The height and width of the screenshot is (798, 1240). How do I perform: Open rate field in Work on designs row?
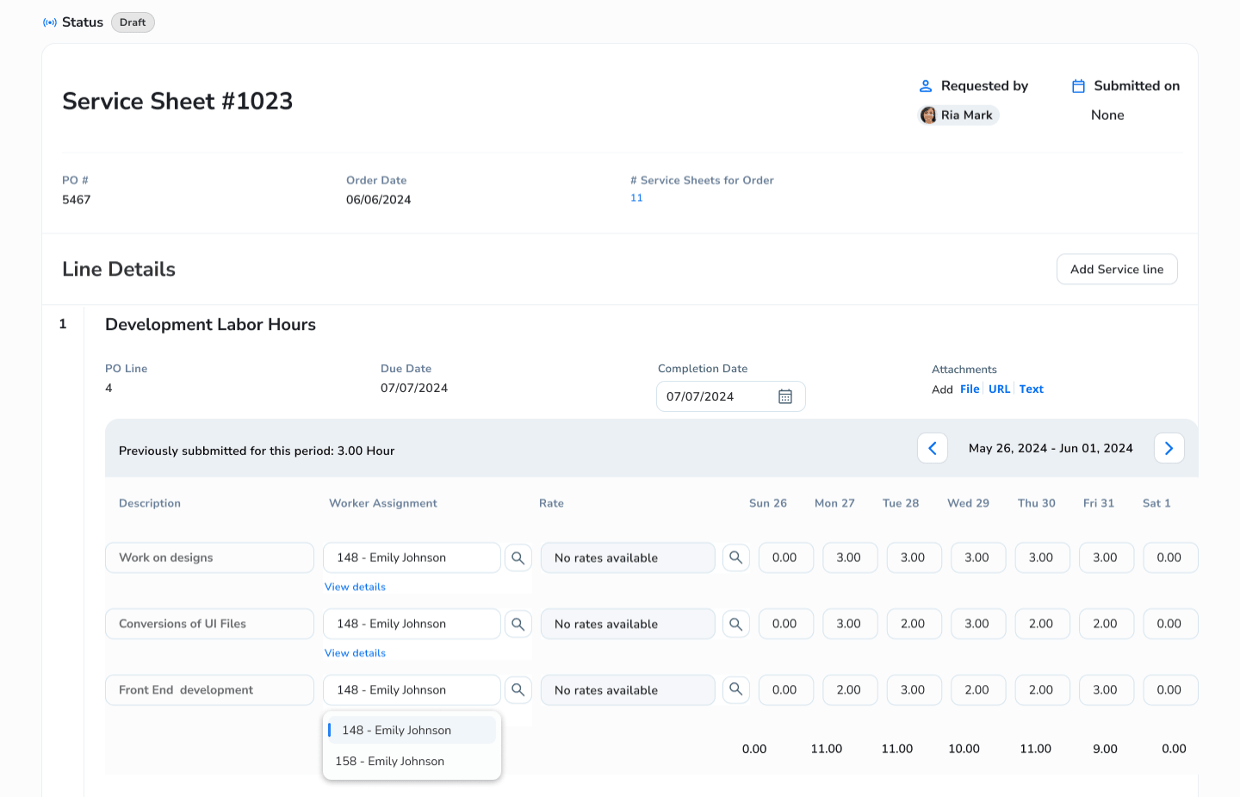pyautogui.click(x=628, y=558)
